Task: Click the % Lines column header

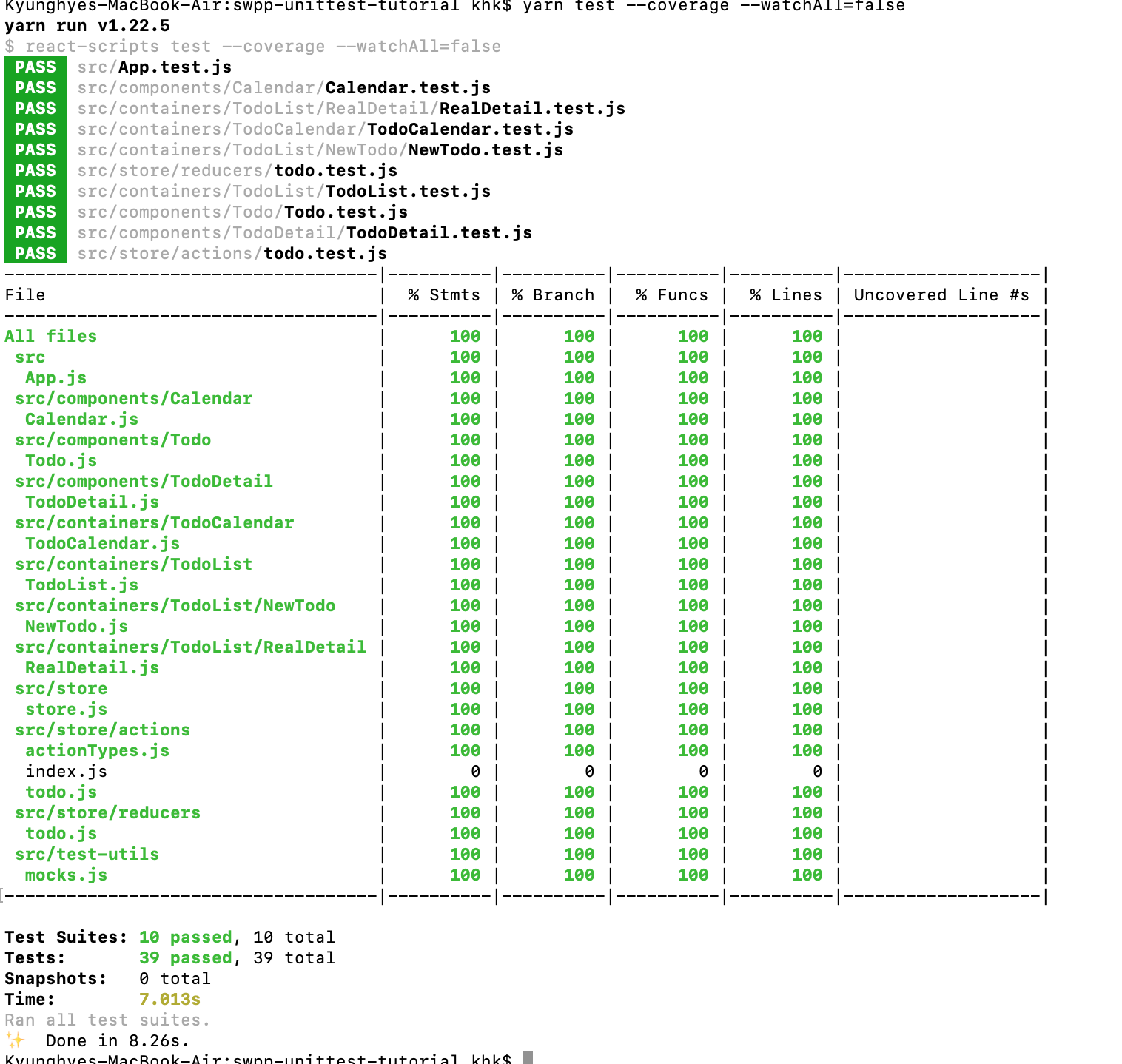Action: point(786,295)
